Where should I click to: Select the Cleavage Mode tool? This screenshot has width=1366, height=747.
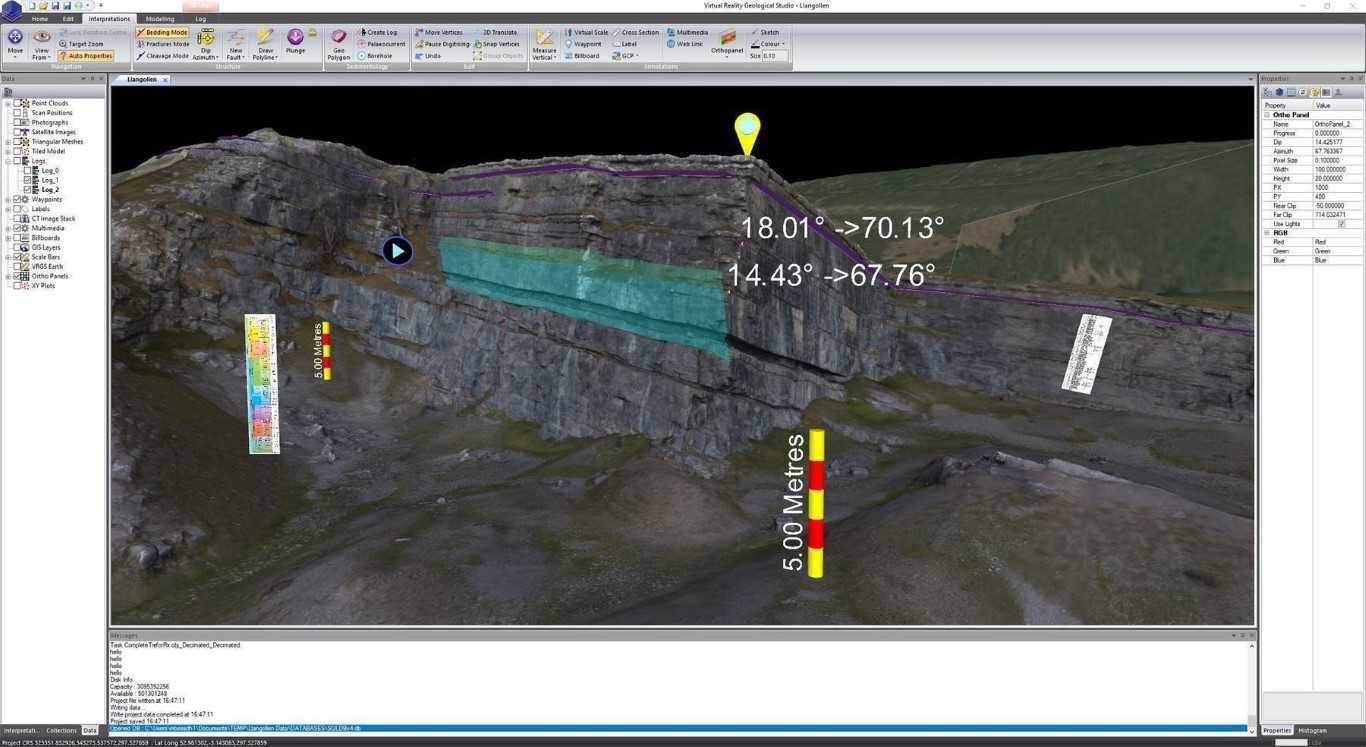166,55
